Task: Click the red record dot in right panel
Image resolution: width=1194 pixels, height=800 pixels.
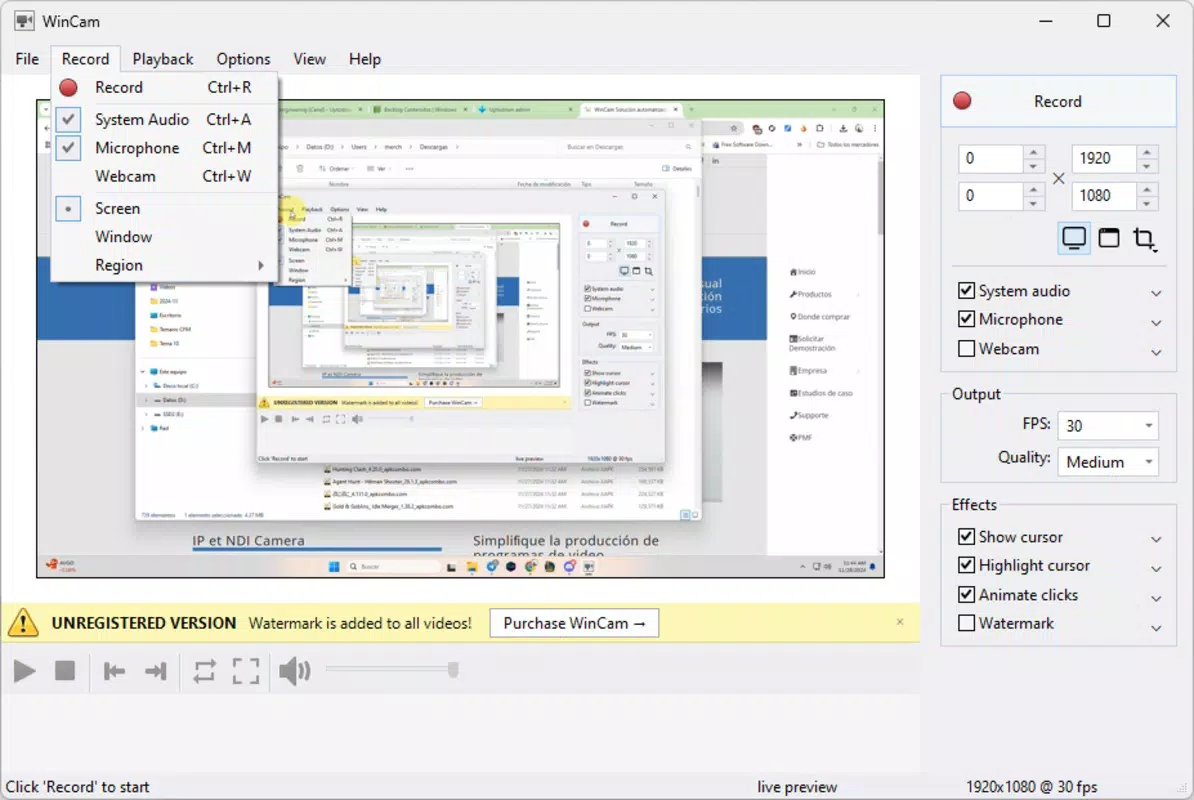Action: tap(963, 101)
